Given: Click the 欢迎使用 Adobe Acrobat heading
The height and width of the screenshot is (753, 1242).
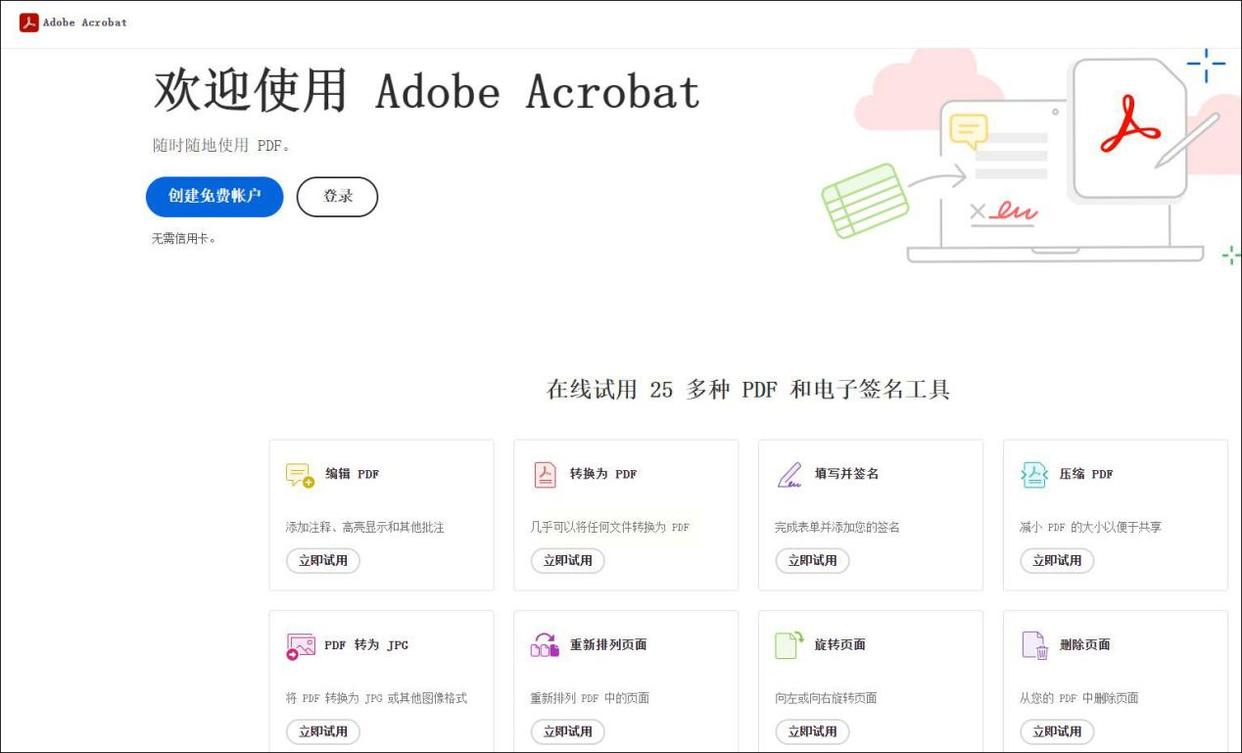Looking at the screenshot, I should click(x=426, y=91).
